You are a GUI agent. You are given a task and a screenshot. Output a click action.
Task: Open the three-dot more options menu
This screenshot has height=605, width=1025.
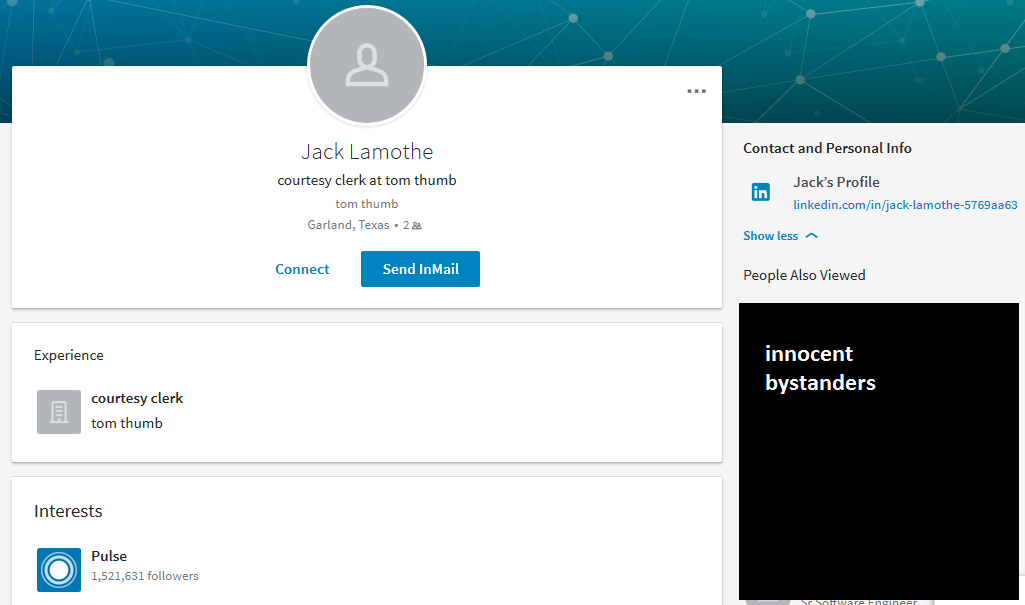[x=696, y=91]
